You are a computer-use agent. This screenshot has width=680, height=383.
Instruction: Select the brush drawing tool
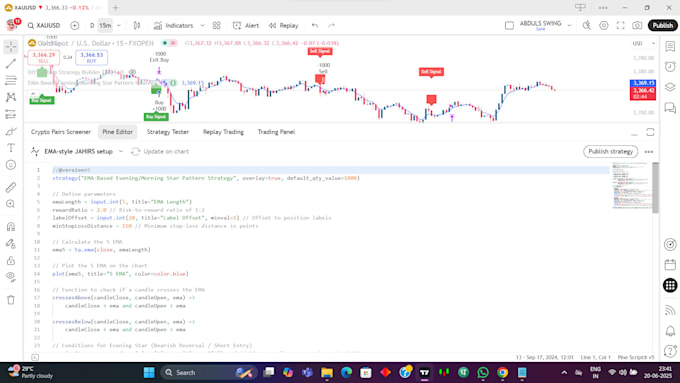pos(11,131)
